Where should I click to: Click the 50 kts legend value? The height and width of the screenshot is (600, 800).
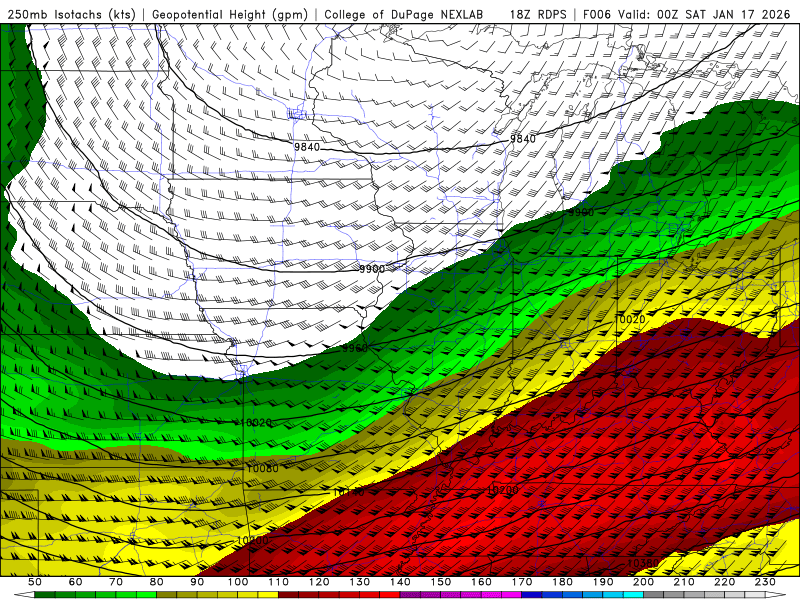(35, 582)
